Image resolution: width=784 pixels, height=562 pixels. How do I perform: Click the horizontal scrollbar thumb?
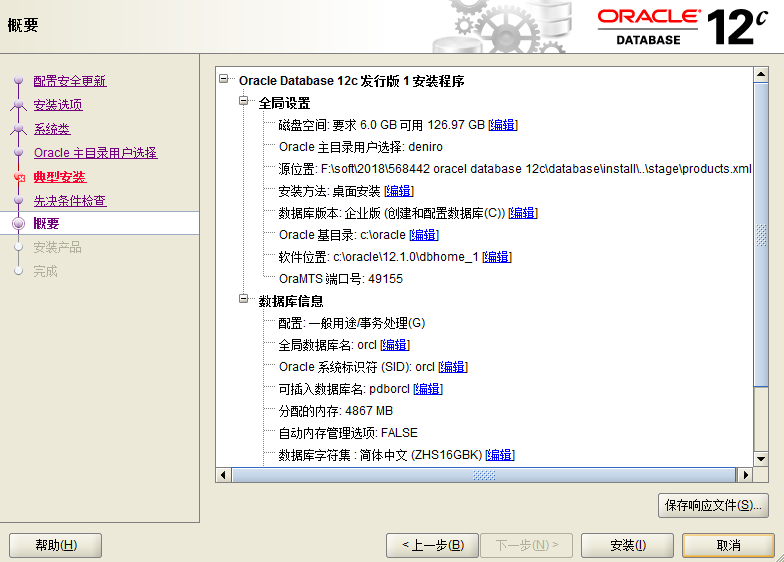[484, 475]
